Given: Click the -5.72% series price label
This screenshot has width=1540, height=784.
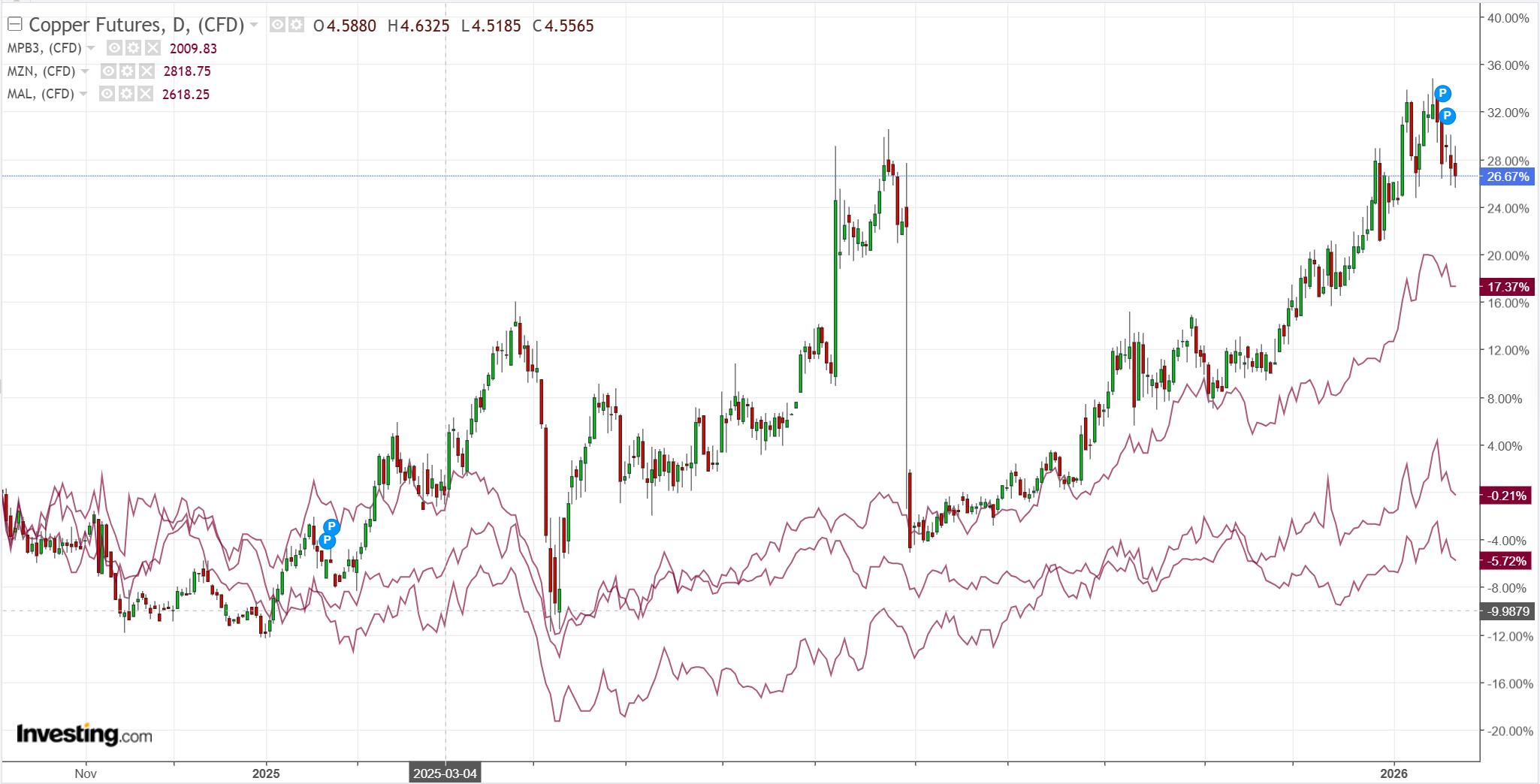Looking at the screenshot, I should 1506,561.
